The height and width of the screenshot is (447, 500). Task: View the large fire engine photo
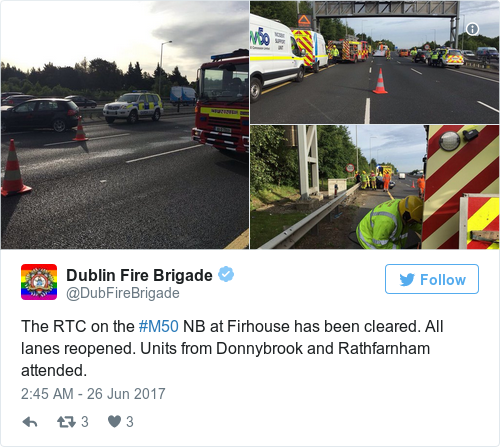click(x=125, y=125)
